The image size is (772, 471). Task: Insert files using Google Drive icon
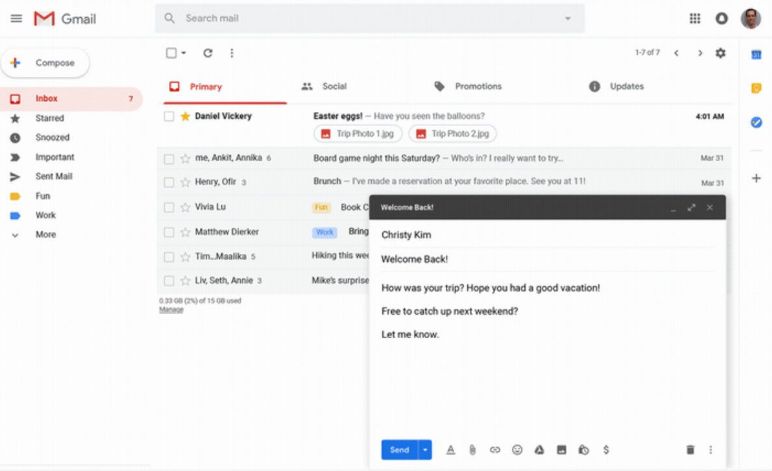click(x=539, y=450)
